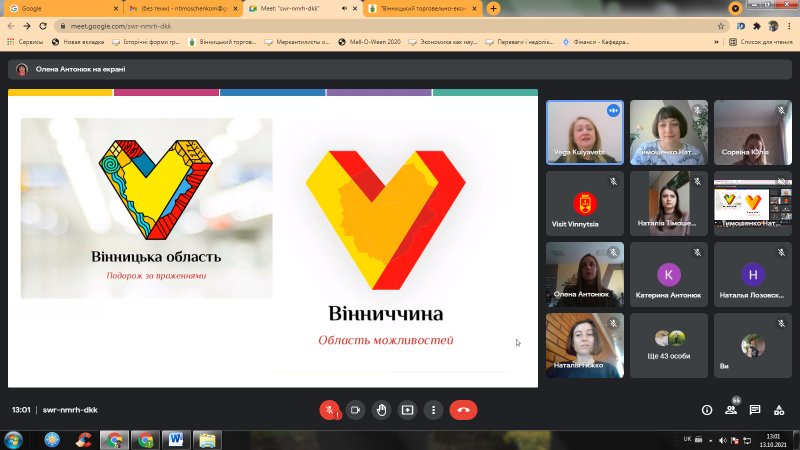Open Экономика как нау... bookmark
The height and width of the screenshot is (450, 800).
pyautogui.click(x=443, y=42)
